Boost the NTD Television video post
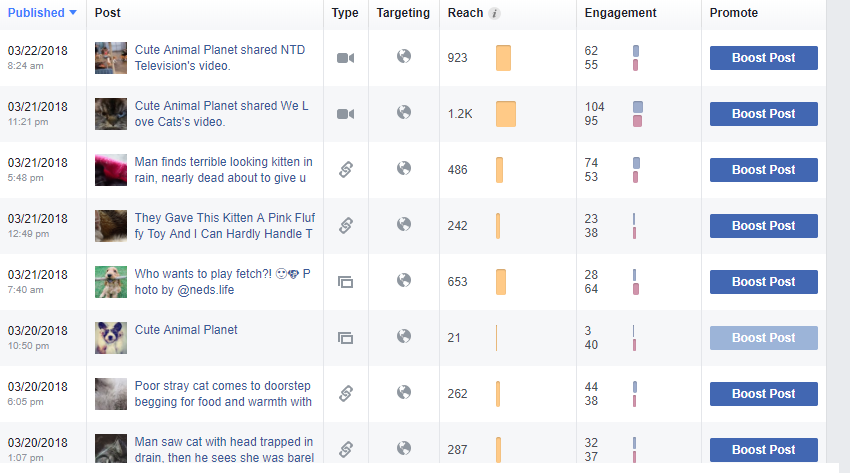This screenshot has height=473, width=850. pos(763,58)
